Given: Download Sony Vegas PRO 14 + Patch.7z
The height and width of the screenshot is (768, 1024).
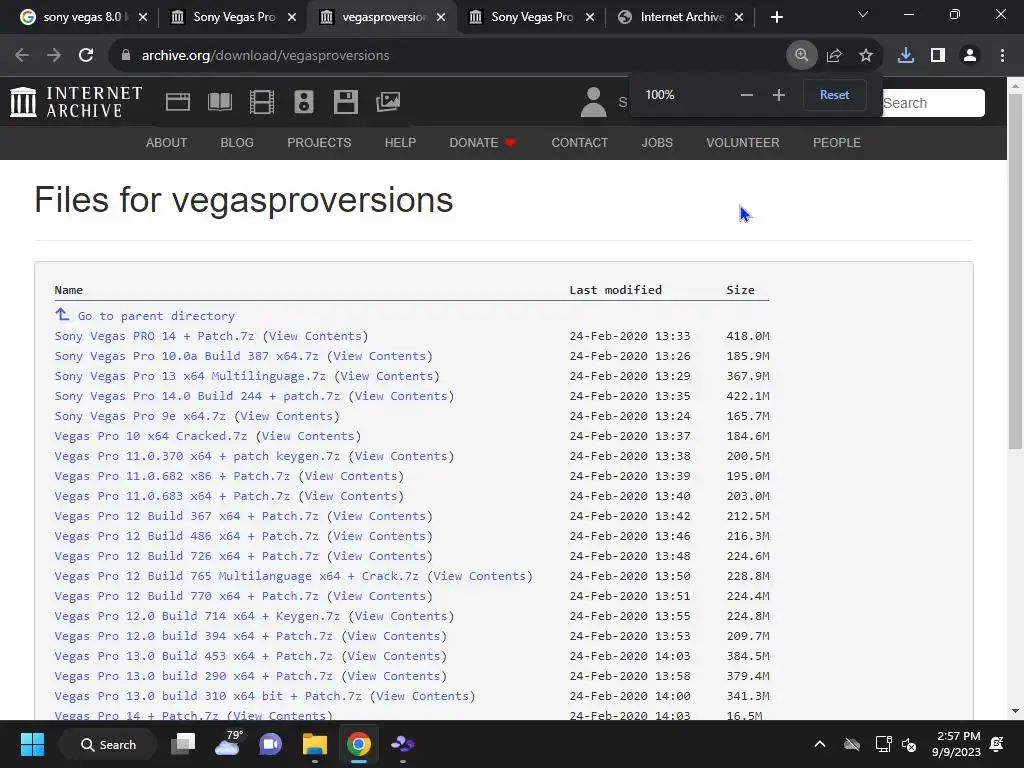Looking at the screenshot, I should 154,336.
